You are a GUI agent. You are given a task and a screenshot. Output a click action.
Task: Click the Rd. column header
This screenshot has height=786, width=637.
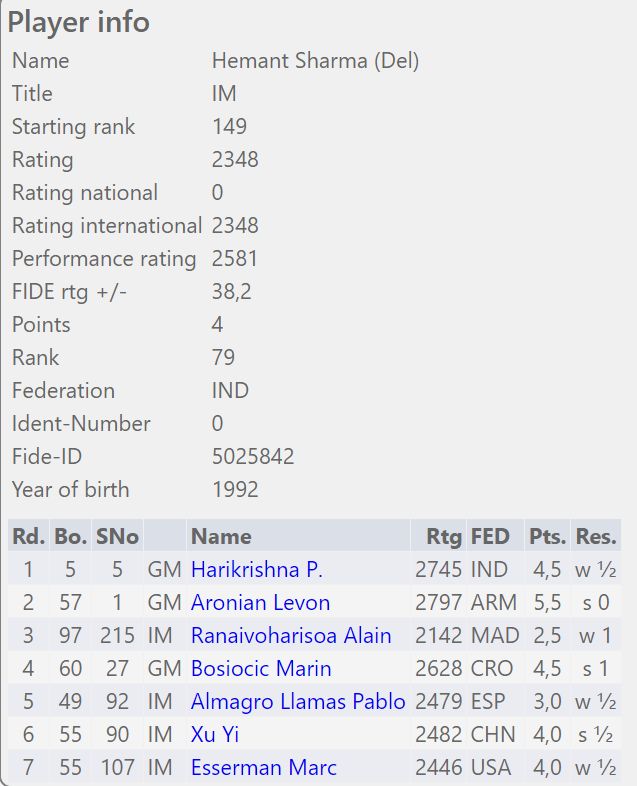(29, 536)
